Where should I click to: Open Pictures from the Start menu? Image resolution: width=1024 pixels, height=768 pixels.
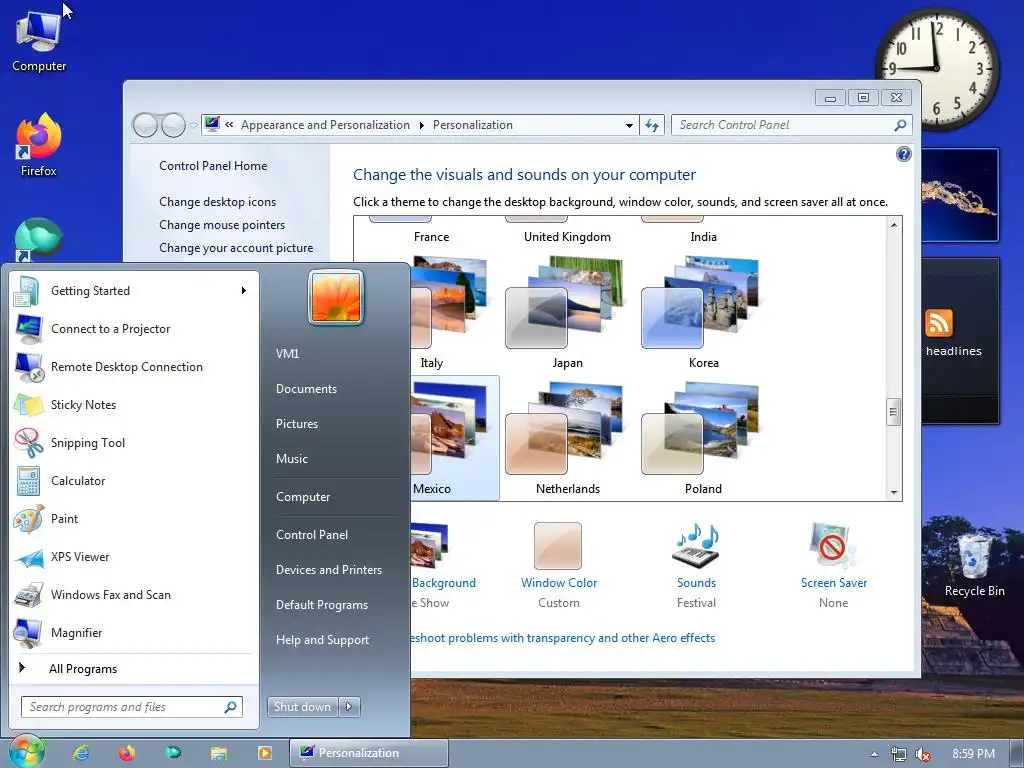click(296, 423)
